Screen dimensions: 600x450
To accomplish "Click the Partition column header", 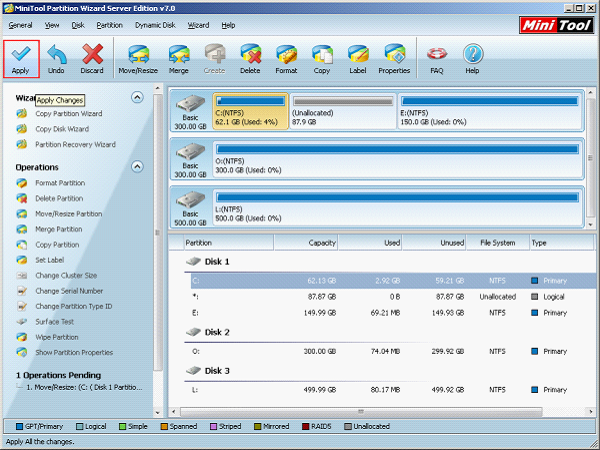I will tap(228, 243).
